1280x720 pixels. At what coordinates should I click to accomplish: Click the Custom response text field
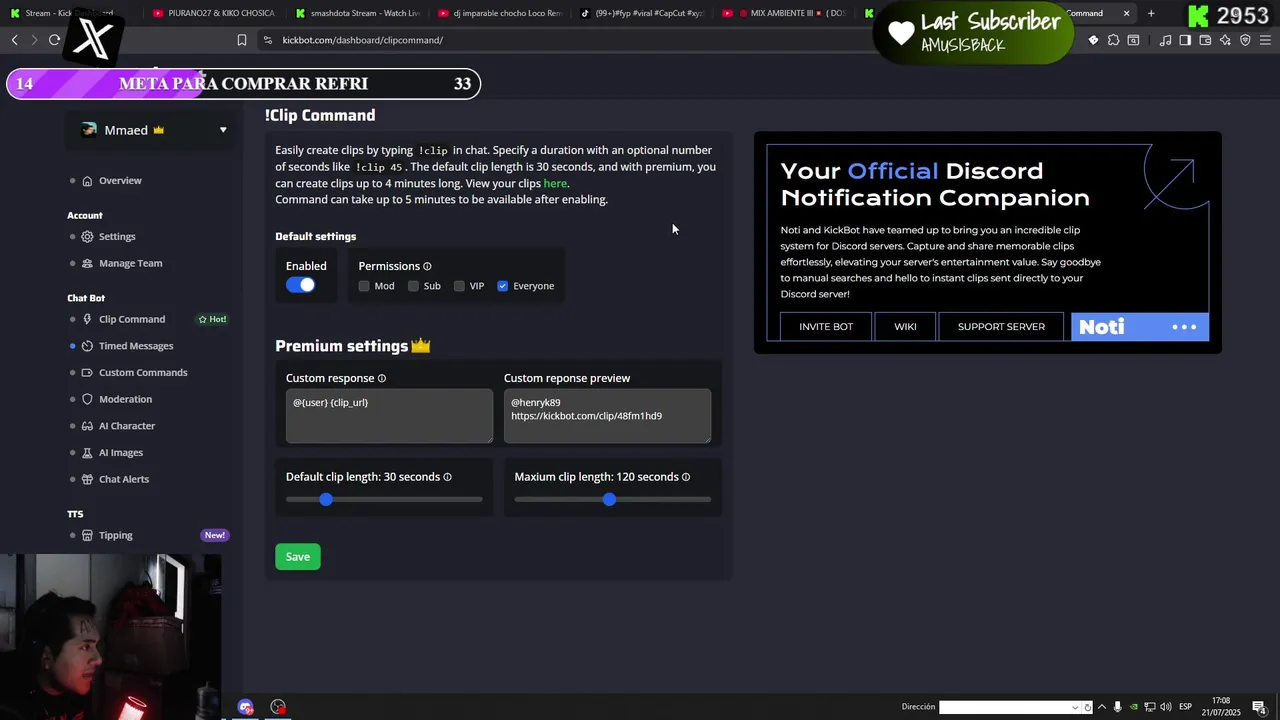coord(389,416)
